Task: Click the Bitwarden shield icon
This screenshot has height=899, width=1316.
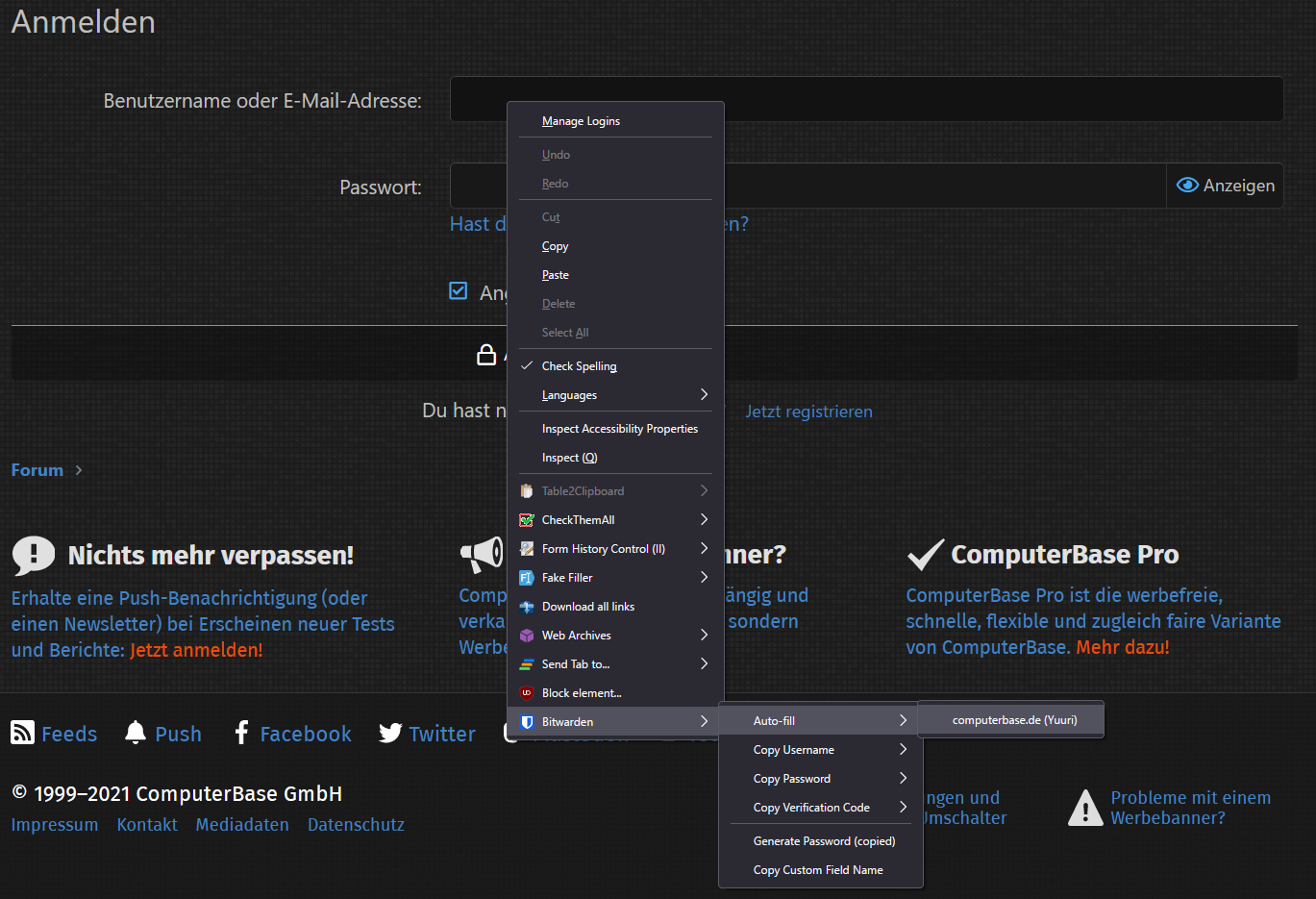Action: tap(527, 722)
